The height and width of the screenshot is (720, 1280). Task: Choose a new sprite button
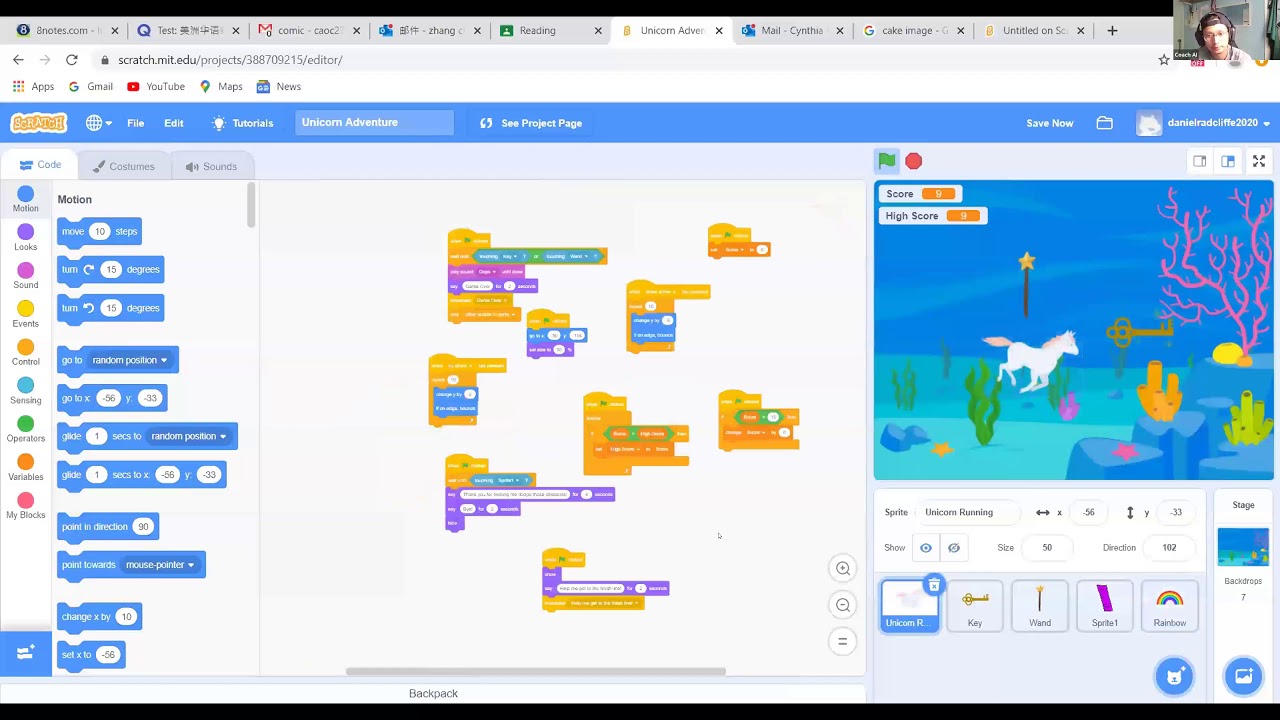[x=1175, y=676]
